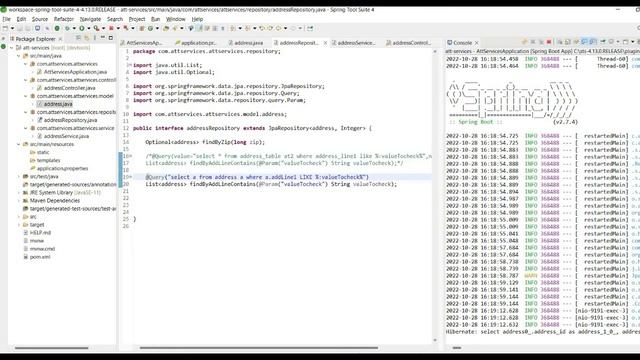
Task: Click Remove All Terminated Launches icon
Action: [x=541, y=42]
